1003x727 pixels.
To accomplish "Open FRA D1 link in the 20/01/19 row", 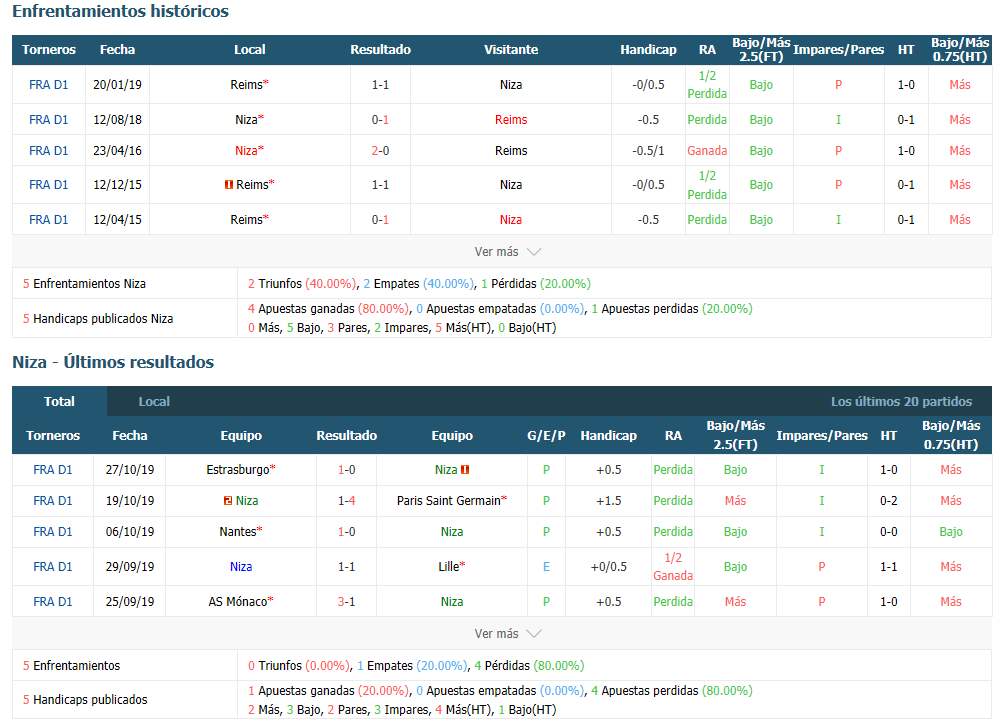I will tap(49, 84).
